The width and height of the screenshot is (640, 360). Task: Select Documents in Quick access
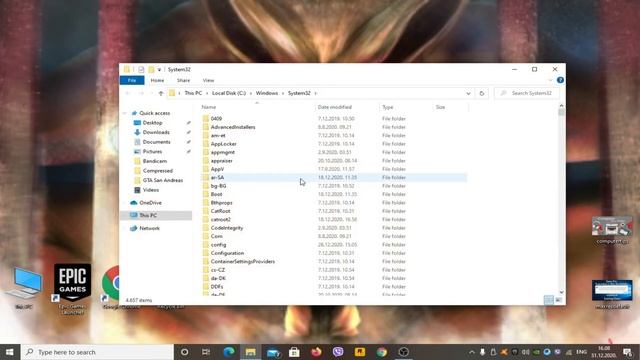click(156, 142)
